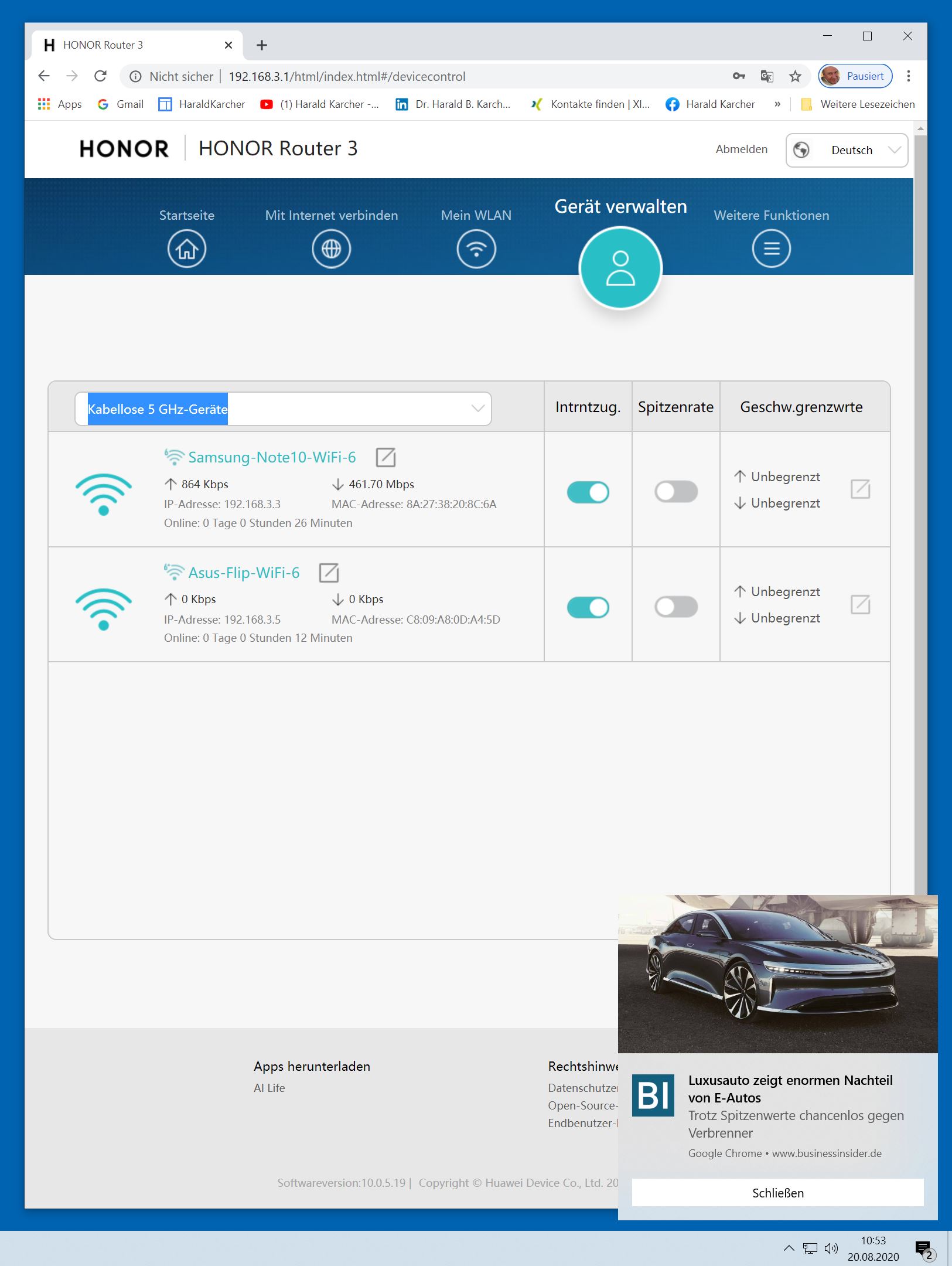
Task: Show more bookmarks with the chevron
Action: 777,104
